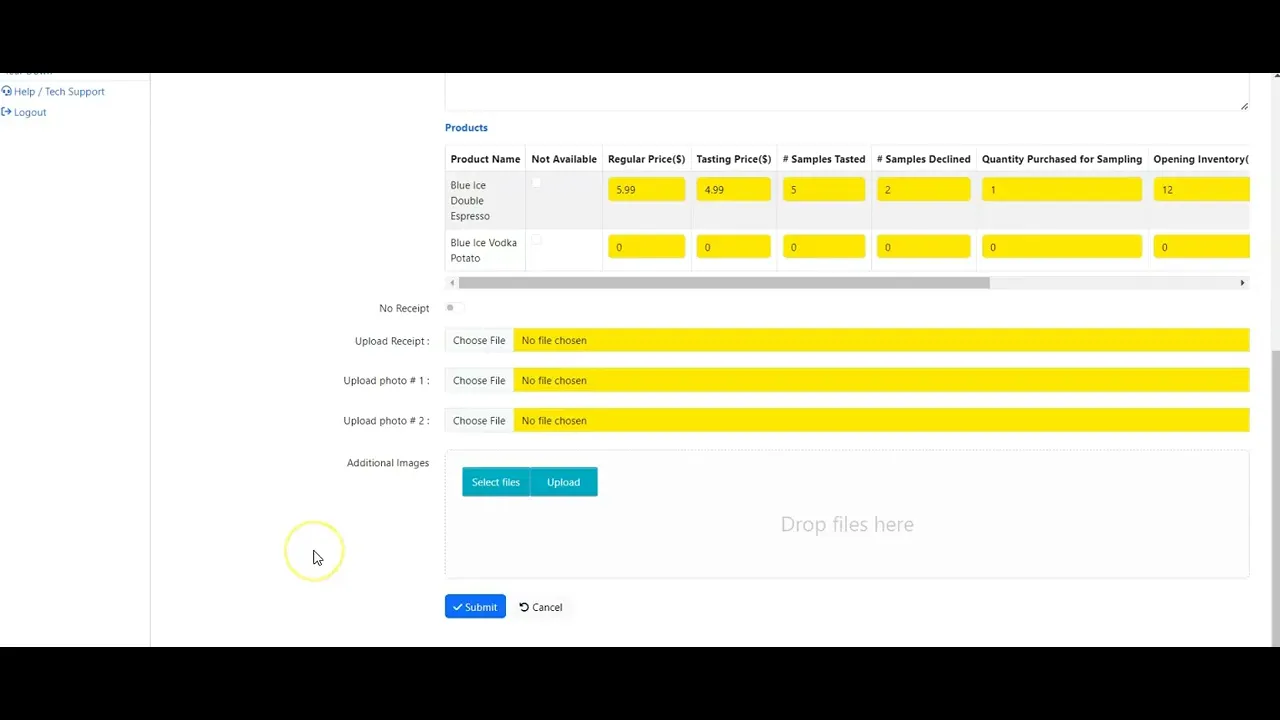Click the table's scroll-left arrow

tap(451, 283)
